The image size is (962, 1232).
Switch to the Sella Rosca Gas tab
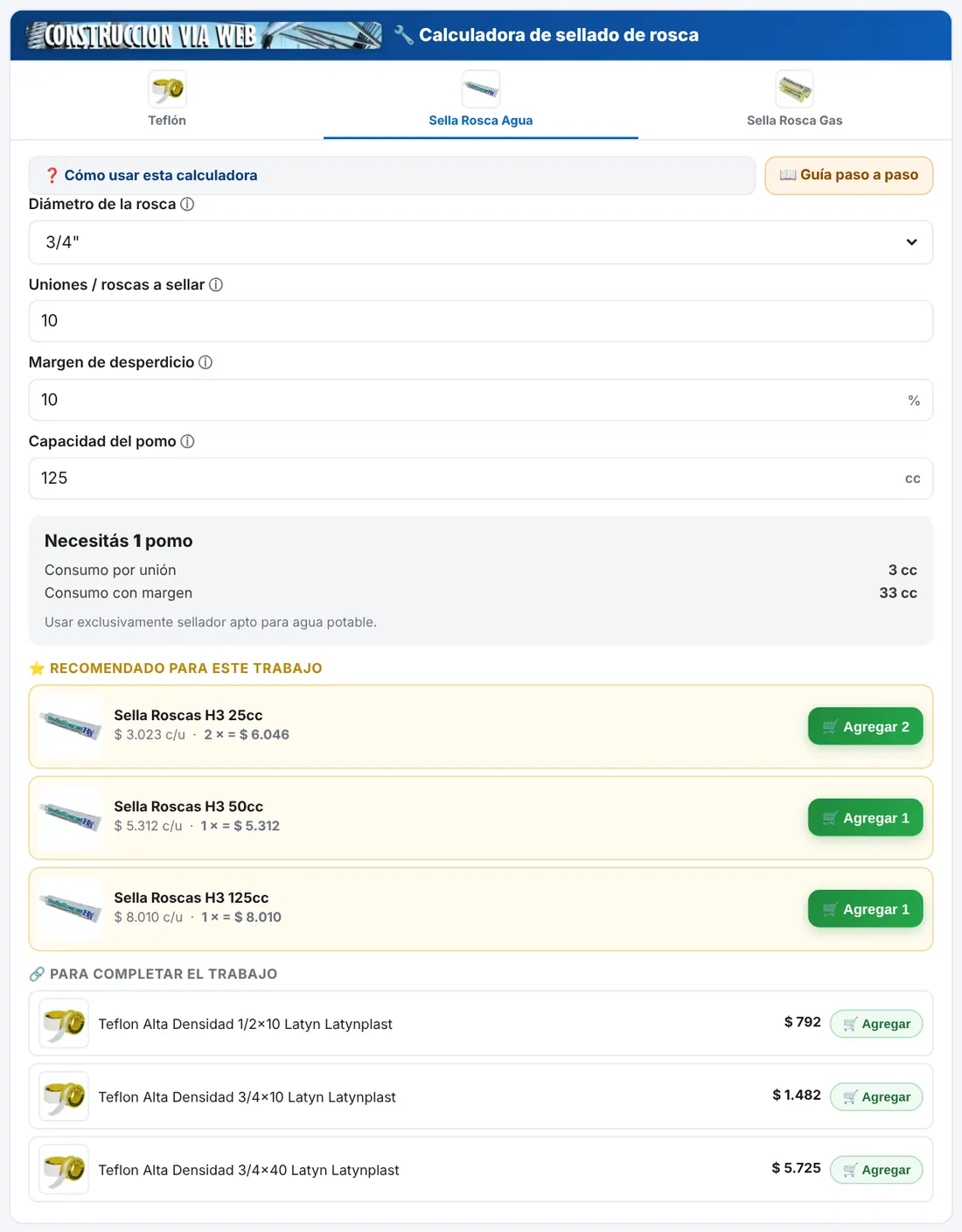[x=795, y=100]
